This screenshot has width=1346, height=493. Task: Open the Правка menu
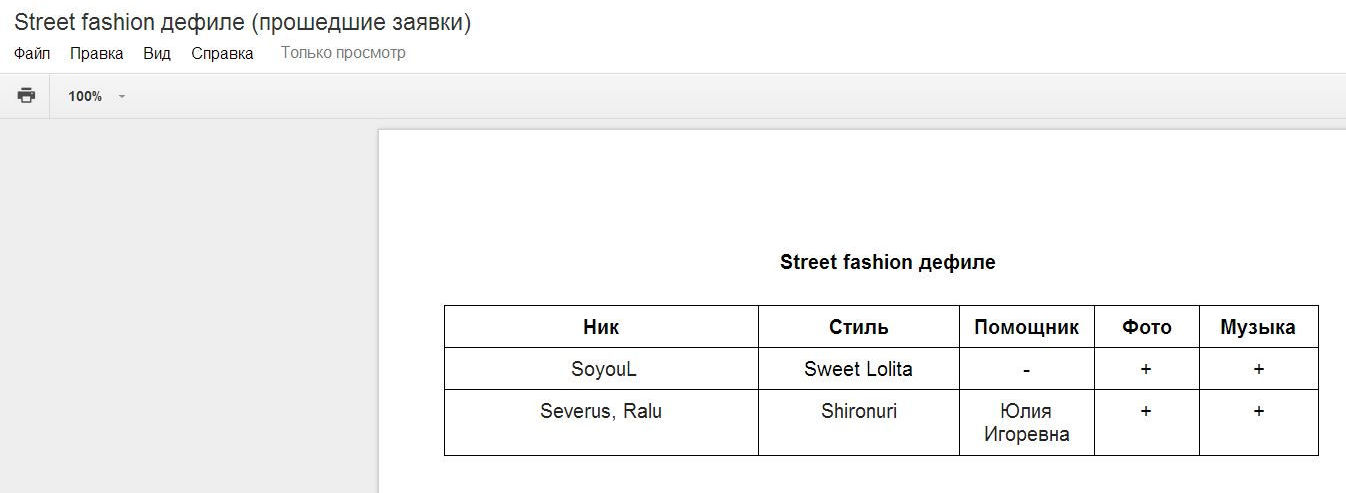click(96, 53)
